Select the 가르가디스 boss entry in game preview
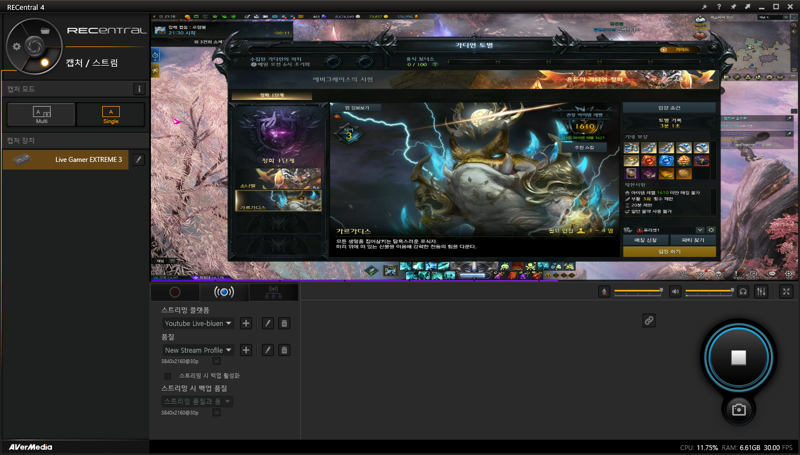Image resolution: width=800 pixels, height=455 pixels. tap(278, 201)
